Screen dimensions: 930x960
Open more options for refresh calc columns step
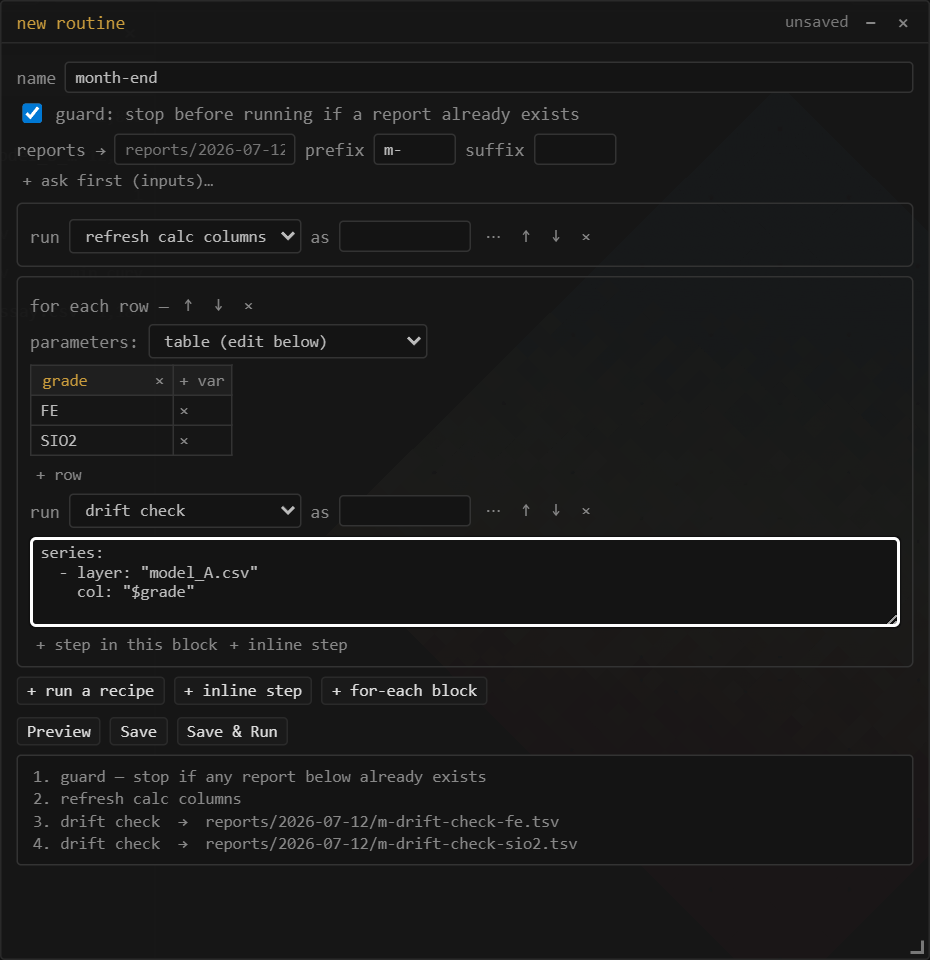pyautogui.click(x=493, y=236)
